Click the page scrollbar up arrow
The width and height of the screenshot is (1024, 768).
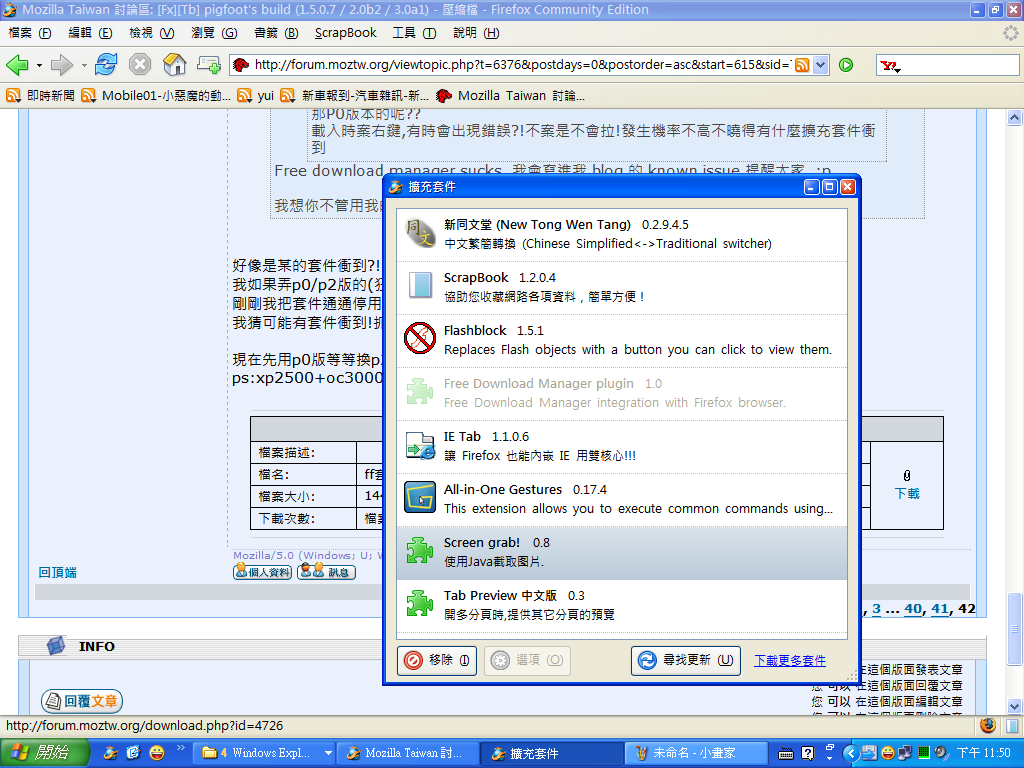1014,118
